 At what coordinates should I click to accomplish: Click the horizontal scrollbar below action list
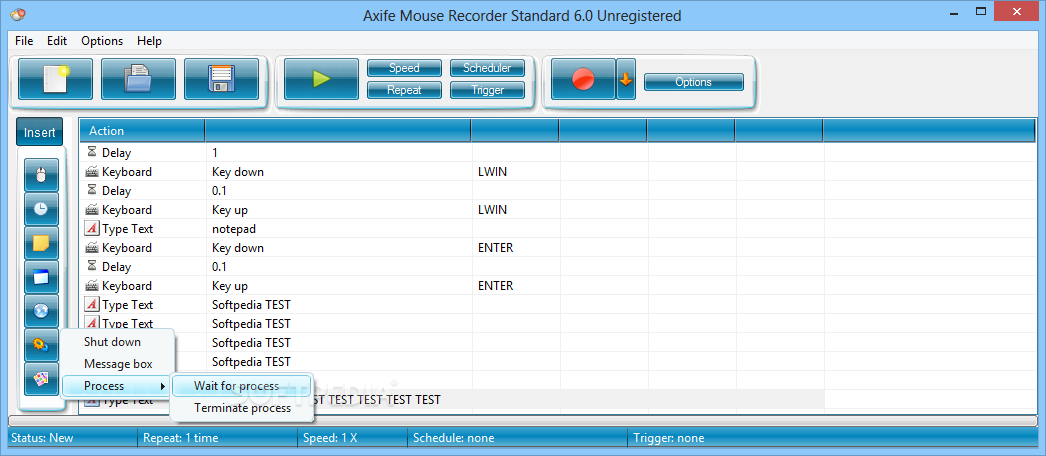pyautogui.click(x=522, y=421)
